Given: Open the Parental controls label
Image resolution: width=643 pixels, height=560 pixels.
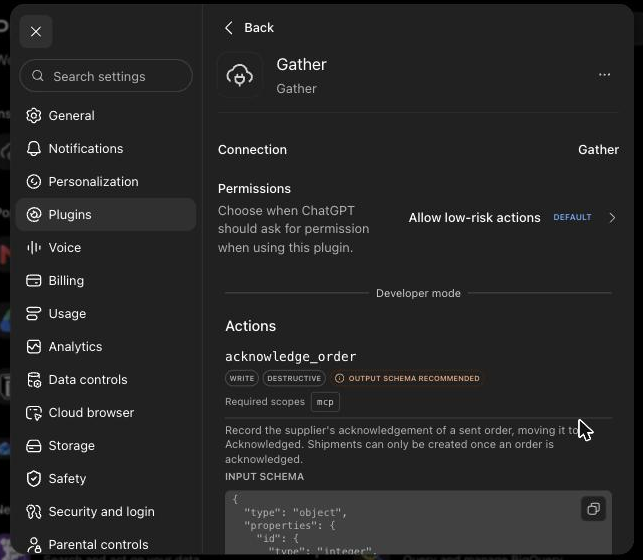Looking at the screenshot, I should click(98, 545).
